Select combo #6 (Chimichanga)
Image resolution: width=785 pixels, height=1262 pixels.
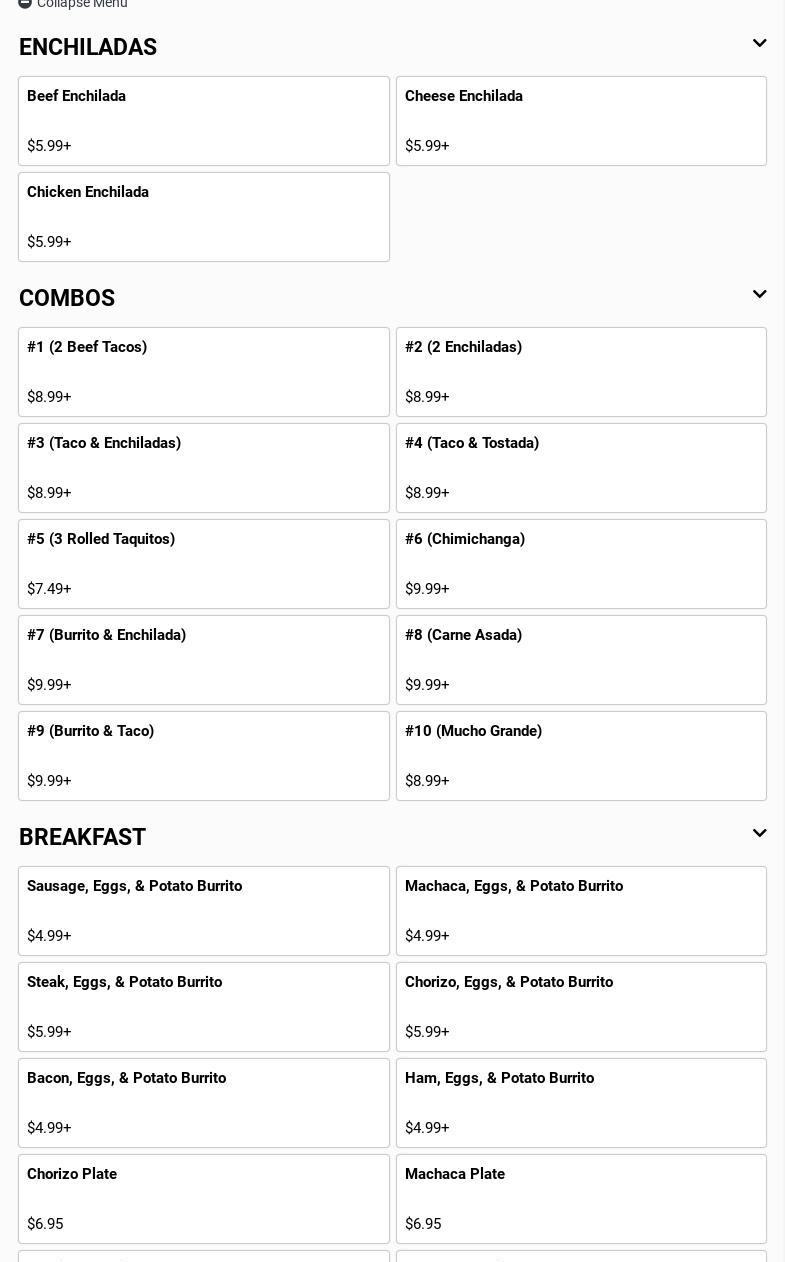pyautogui.click(x=581, y=564)
